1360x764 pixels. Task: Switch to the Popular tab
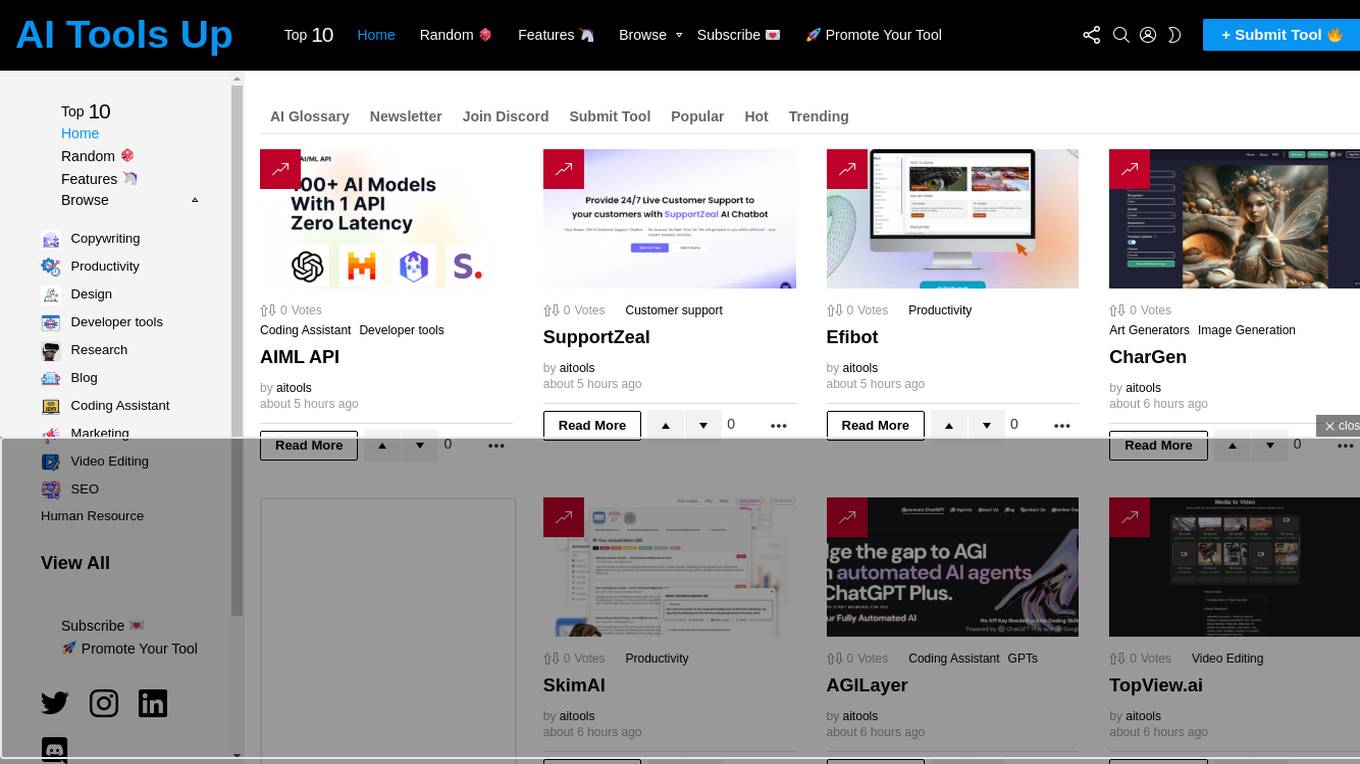pyautogui.click(x=697, y=116)
